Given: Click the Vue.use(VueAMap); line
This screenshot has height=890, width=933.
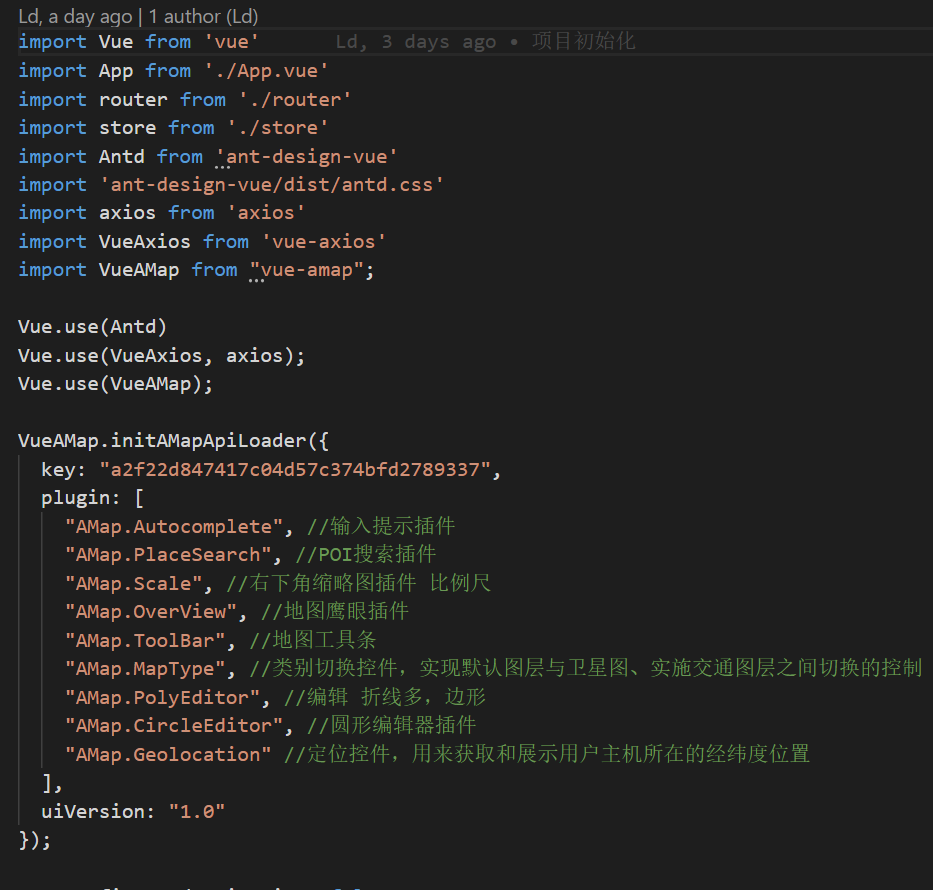Looking at the screenshot, I should point(115,384).
